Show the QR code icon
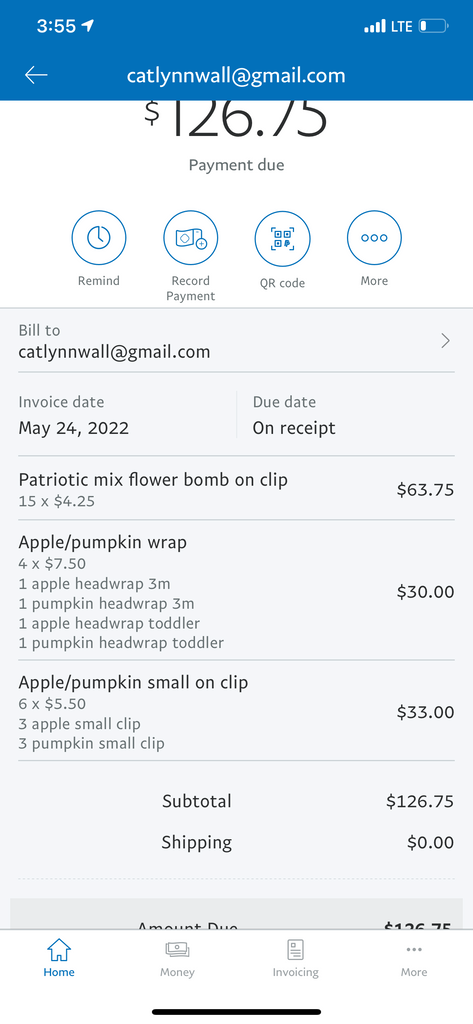473x1024 pixels. (x=282, y=238)
